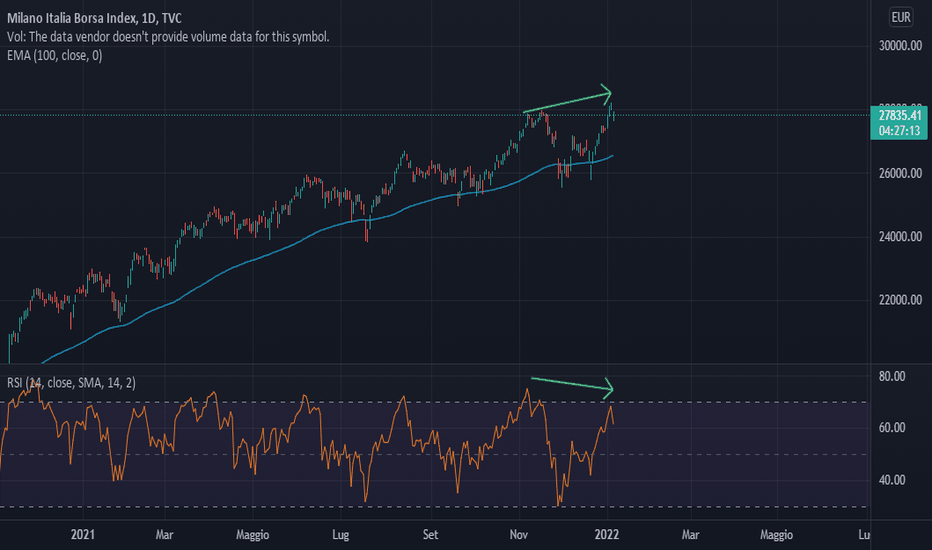Click the 2021 time axis label

[x=83, y=535]
